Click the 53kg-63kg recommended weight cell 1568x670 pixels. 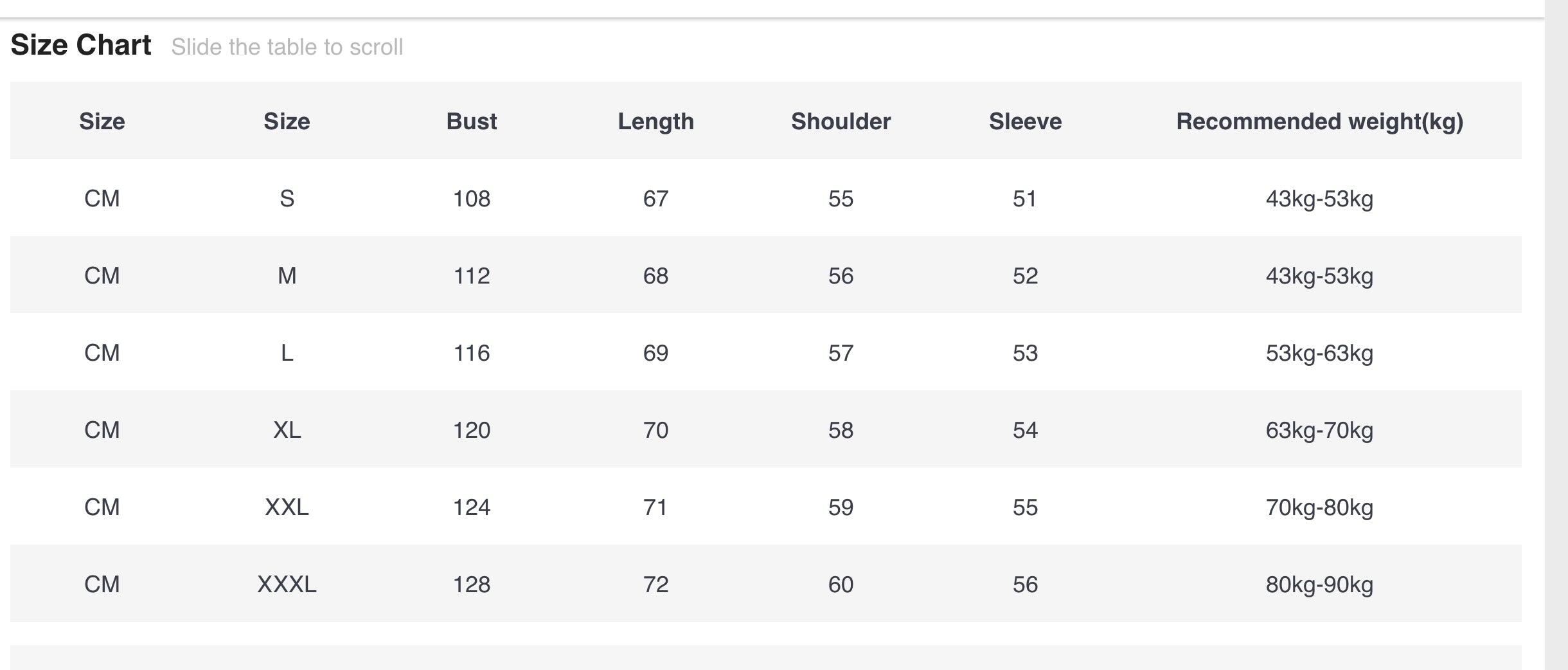[1319, 353]
